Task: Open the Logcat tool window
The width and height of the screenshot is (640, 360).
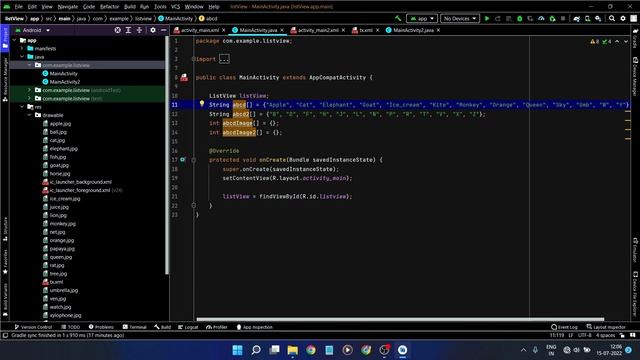Action: coord(188,327)
